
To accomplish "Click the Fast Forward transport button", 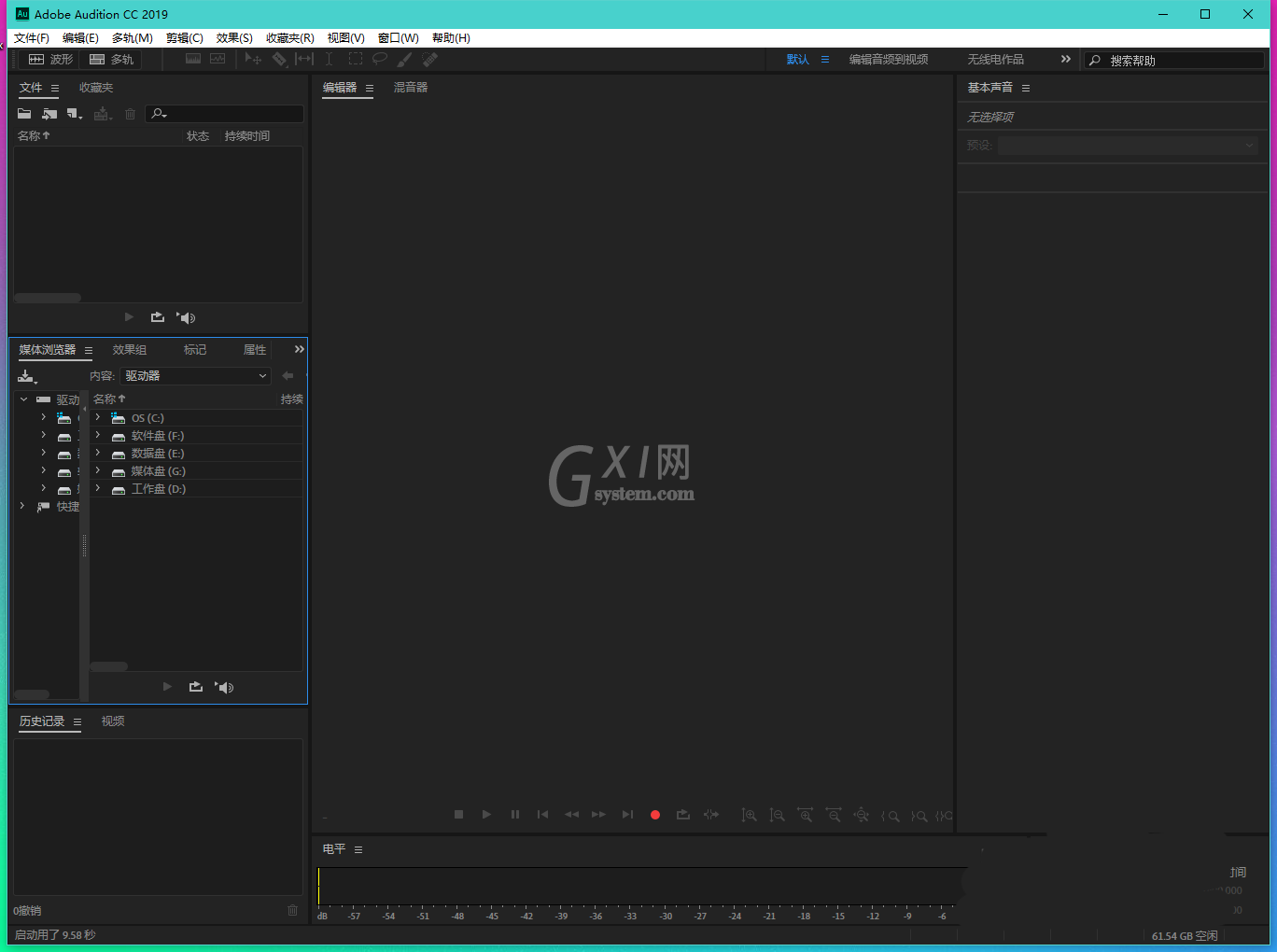I will (x=598, y=815).
